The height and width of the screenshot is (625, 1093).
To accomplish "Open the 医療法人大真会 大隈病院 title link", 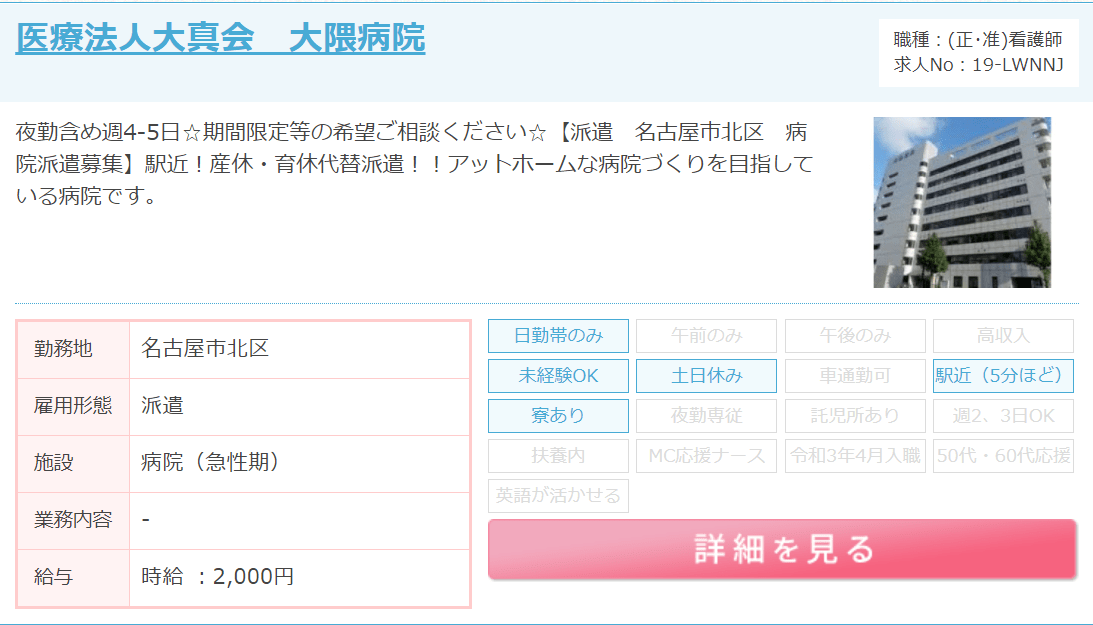I will 220,38.
